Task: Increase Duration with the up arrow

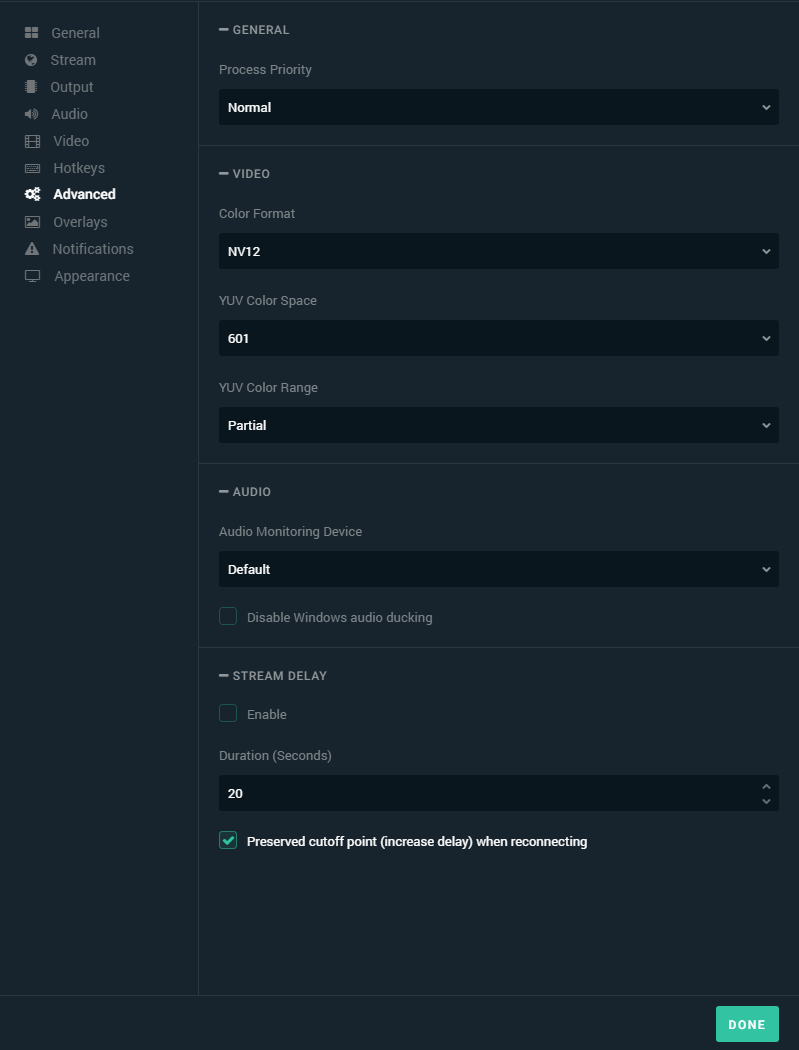Action: coord(766,787)
